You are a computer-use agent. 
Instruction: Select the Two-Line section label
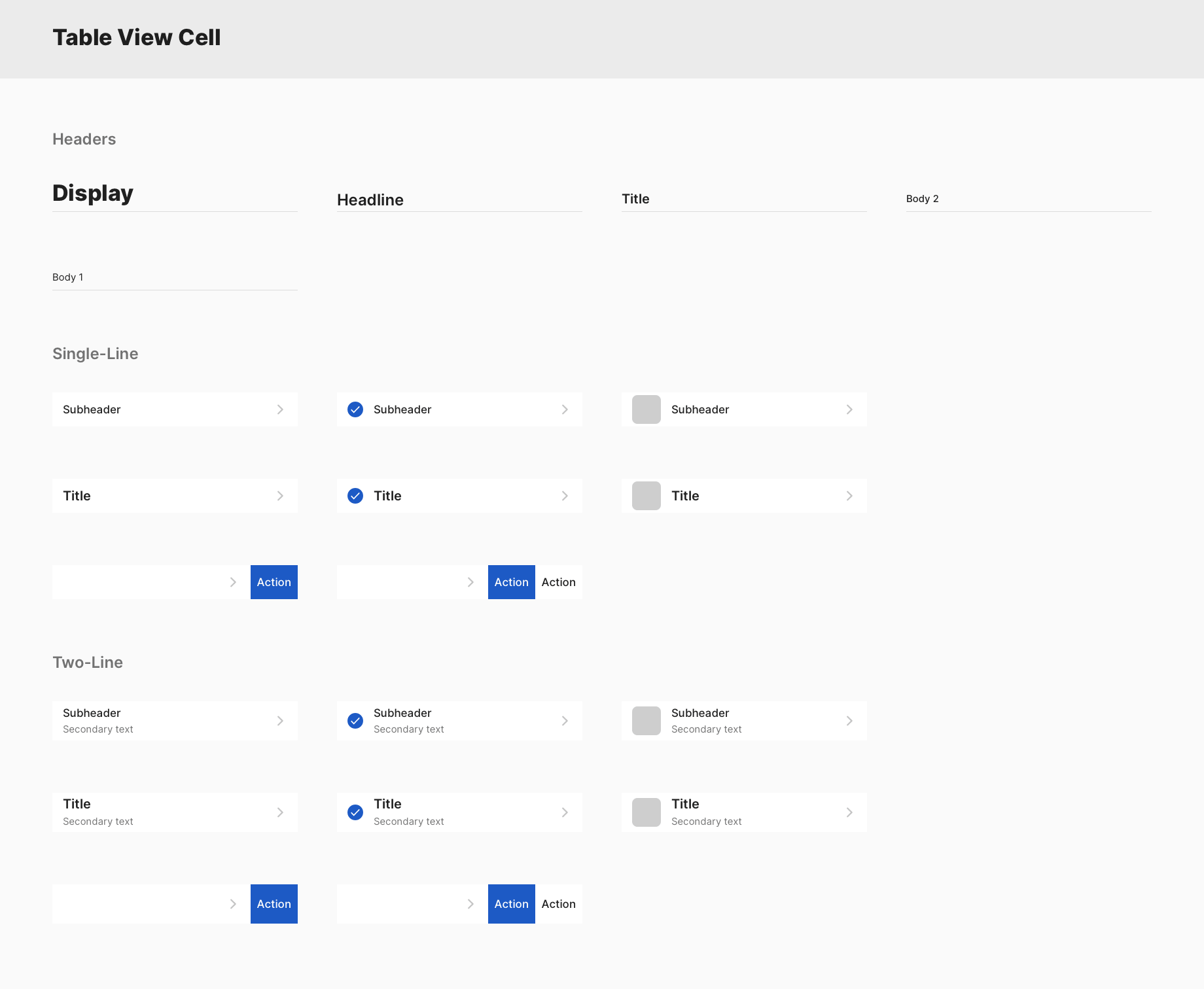[x=88, y=662]
